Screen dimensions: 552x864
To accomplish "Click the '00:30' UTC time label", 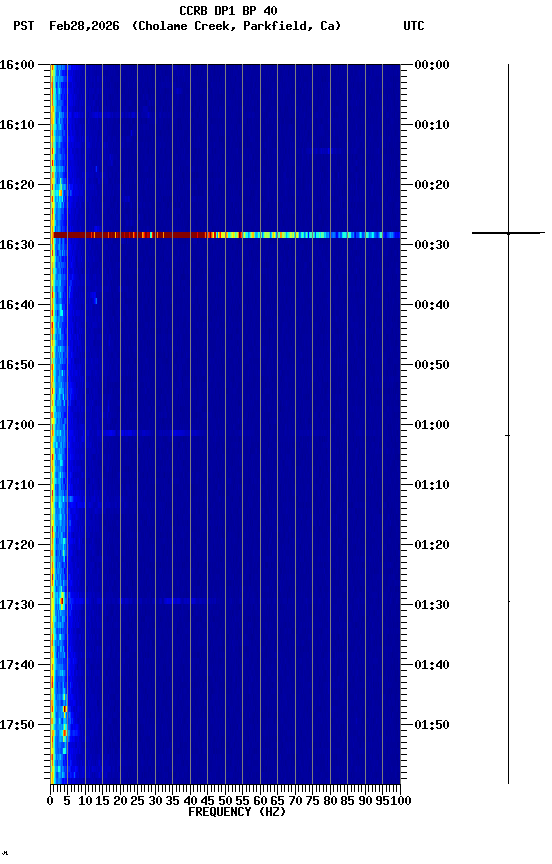I will pyautogui.click(x=432, y=245).
